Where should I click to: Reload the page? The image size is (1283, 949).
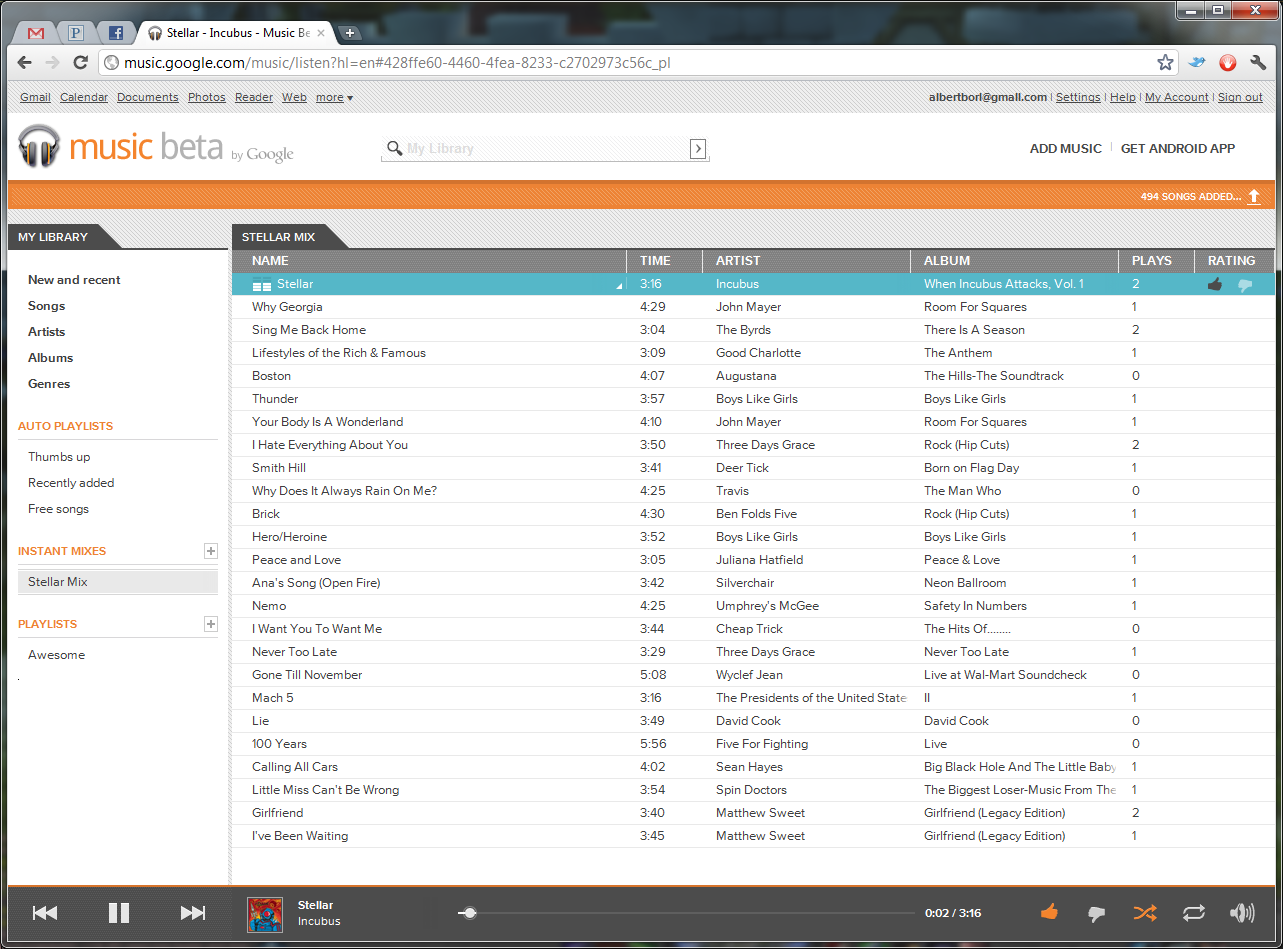tap(81, 62)
